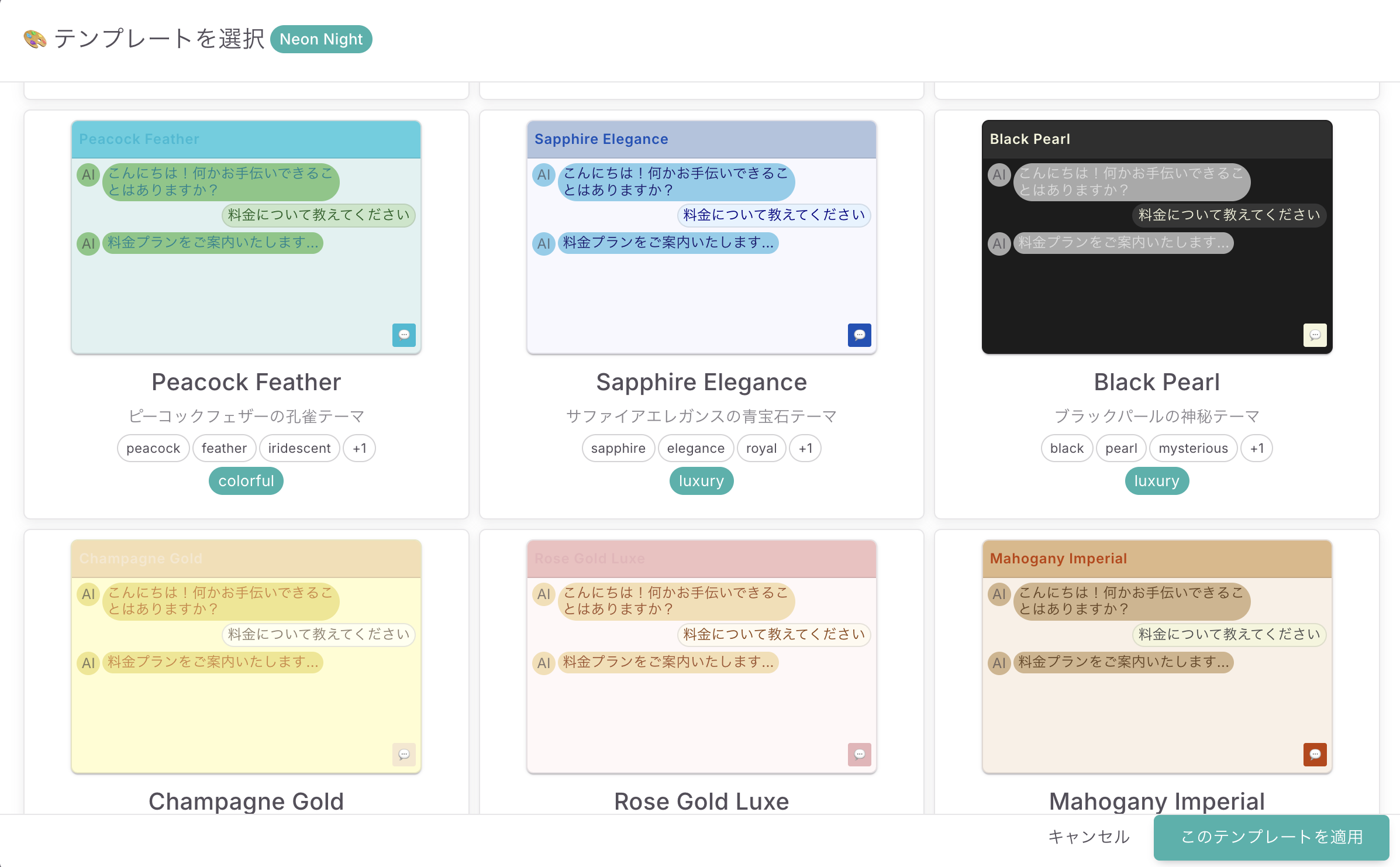Click second AI avatar in Peacock Feather preview
The height and width of the screenshot is (867, 1400).
pos(88,244)
